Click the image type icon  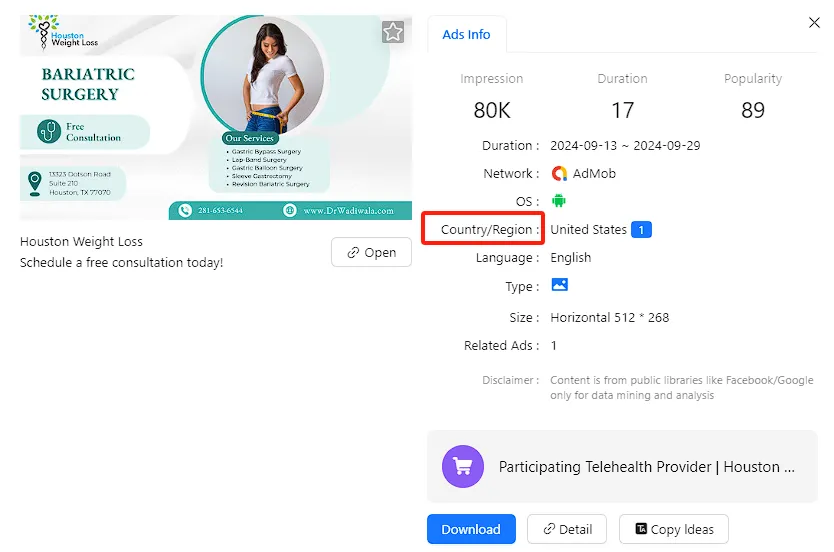click(x=559, y=286)
